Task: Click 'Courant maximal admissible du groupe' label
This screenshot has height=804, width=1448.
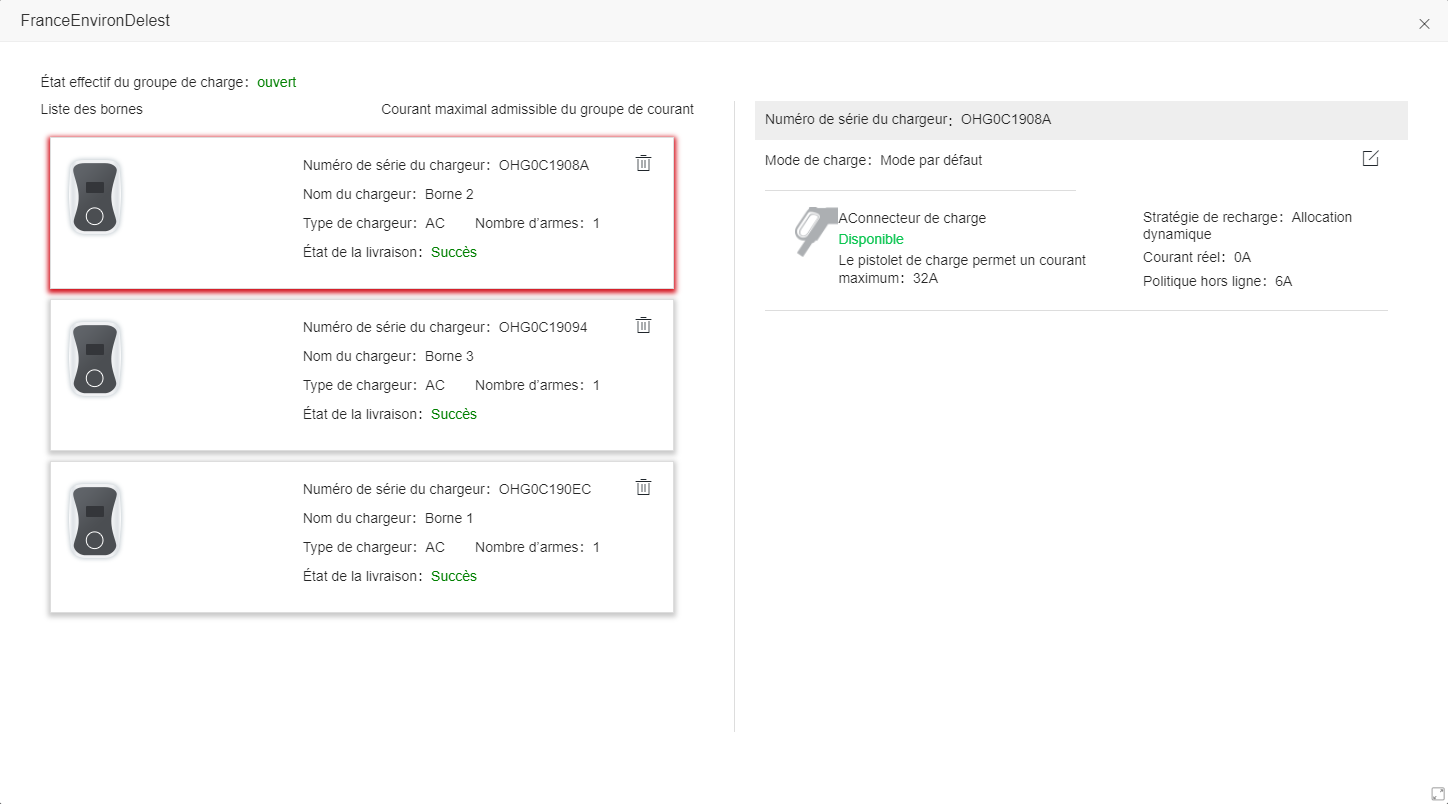Action: 537,109
